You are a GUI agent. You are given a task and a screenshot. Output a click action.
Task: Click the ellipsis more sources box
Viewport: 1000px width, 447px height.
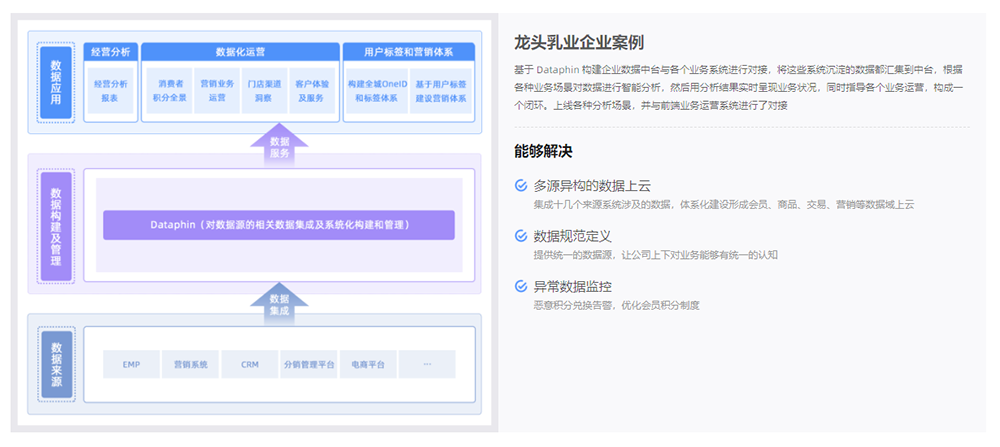click(x=427, y=365)
